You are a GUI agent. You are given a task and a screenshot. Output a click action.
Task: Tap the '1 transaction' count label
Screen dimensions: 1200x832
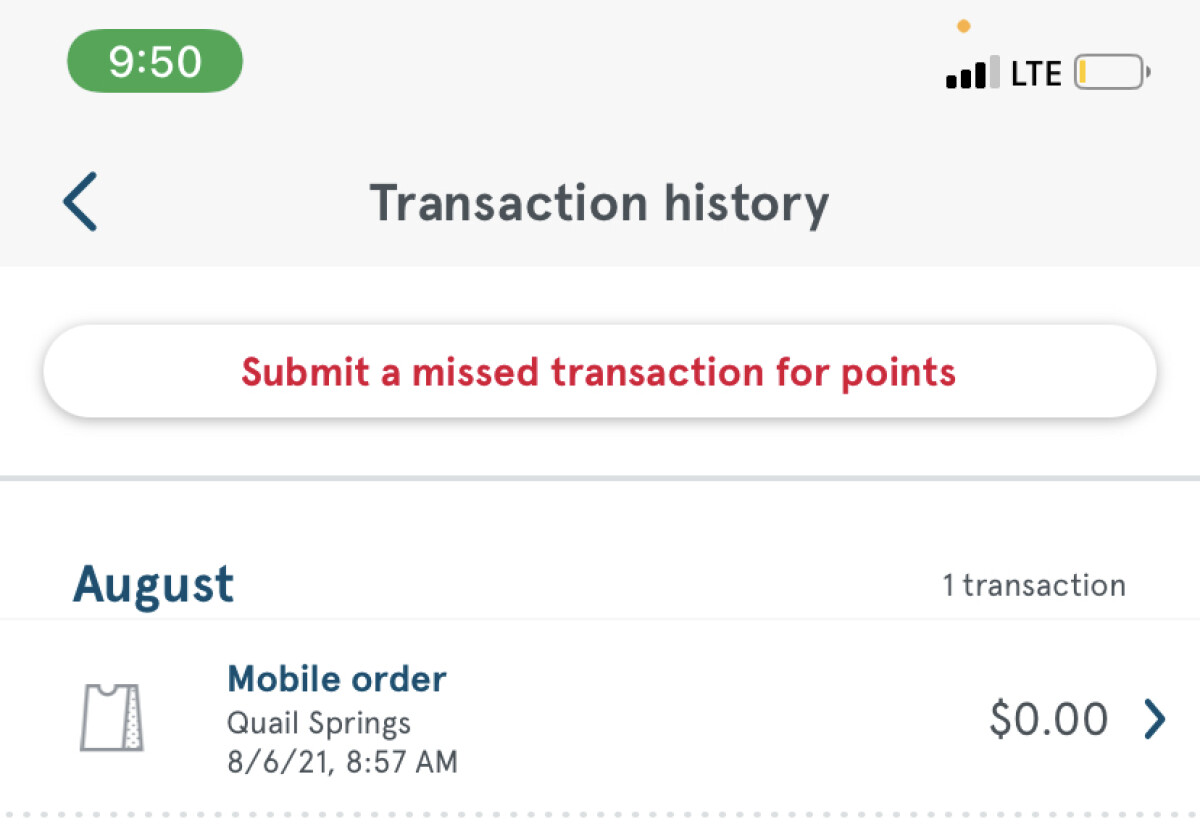pos(1033,585)
